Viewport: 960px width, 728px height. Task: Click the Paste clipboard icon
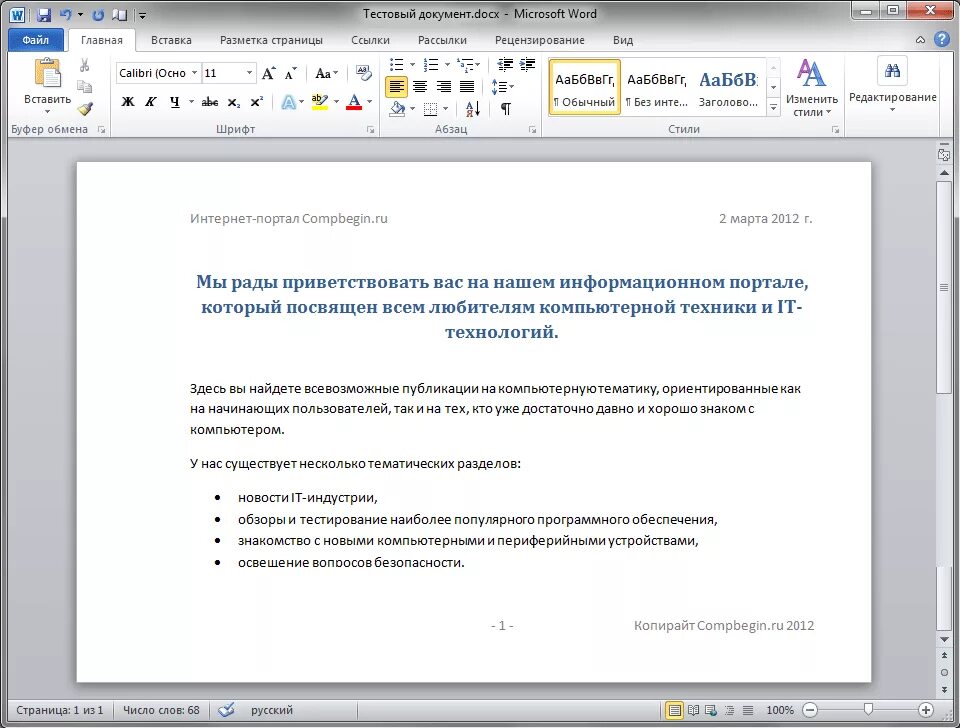click(x=47, y=72)
